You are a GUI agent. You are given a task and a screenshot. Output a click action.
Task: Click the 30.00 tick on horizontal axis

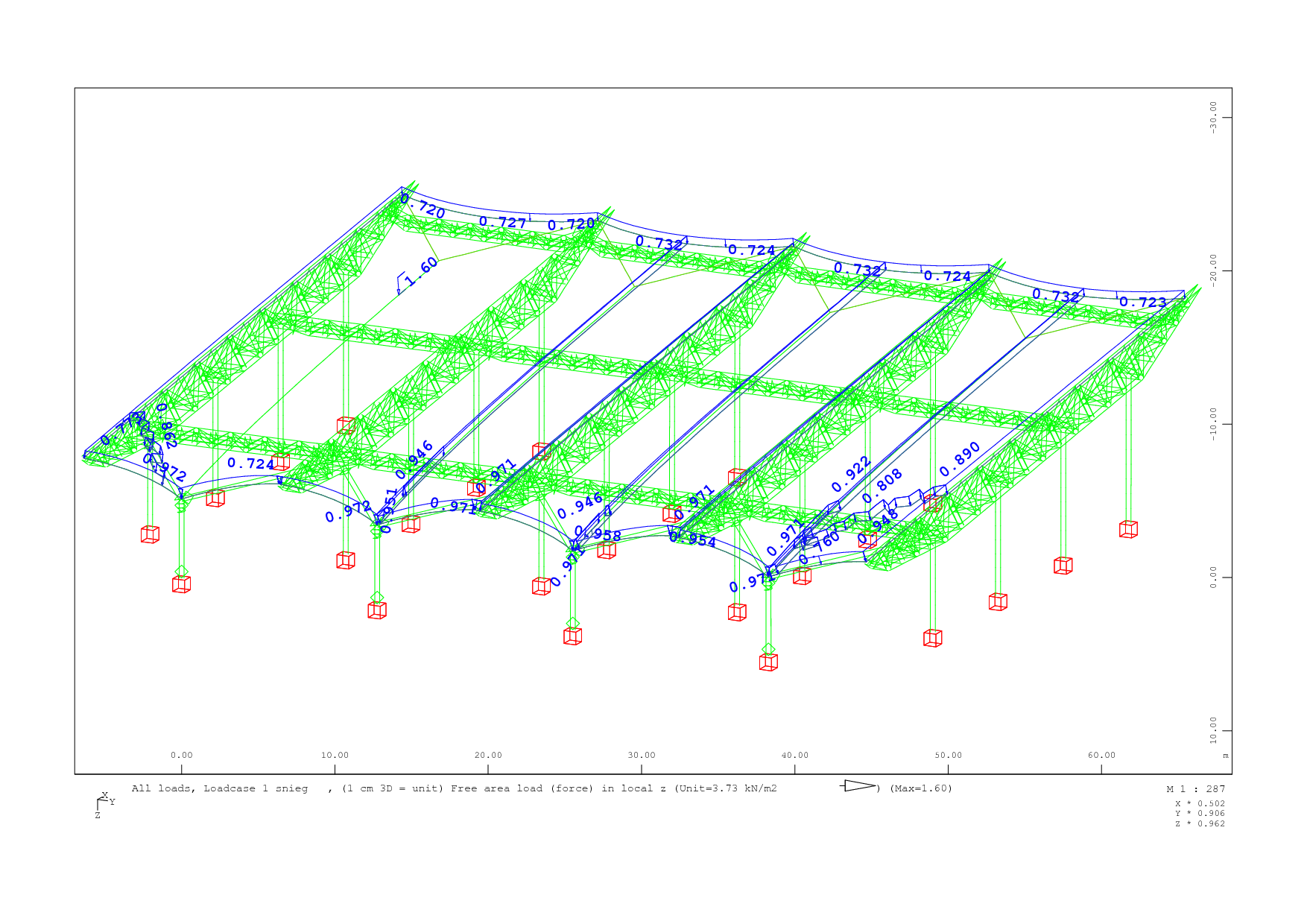(x=642, y=755)
